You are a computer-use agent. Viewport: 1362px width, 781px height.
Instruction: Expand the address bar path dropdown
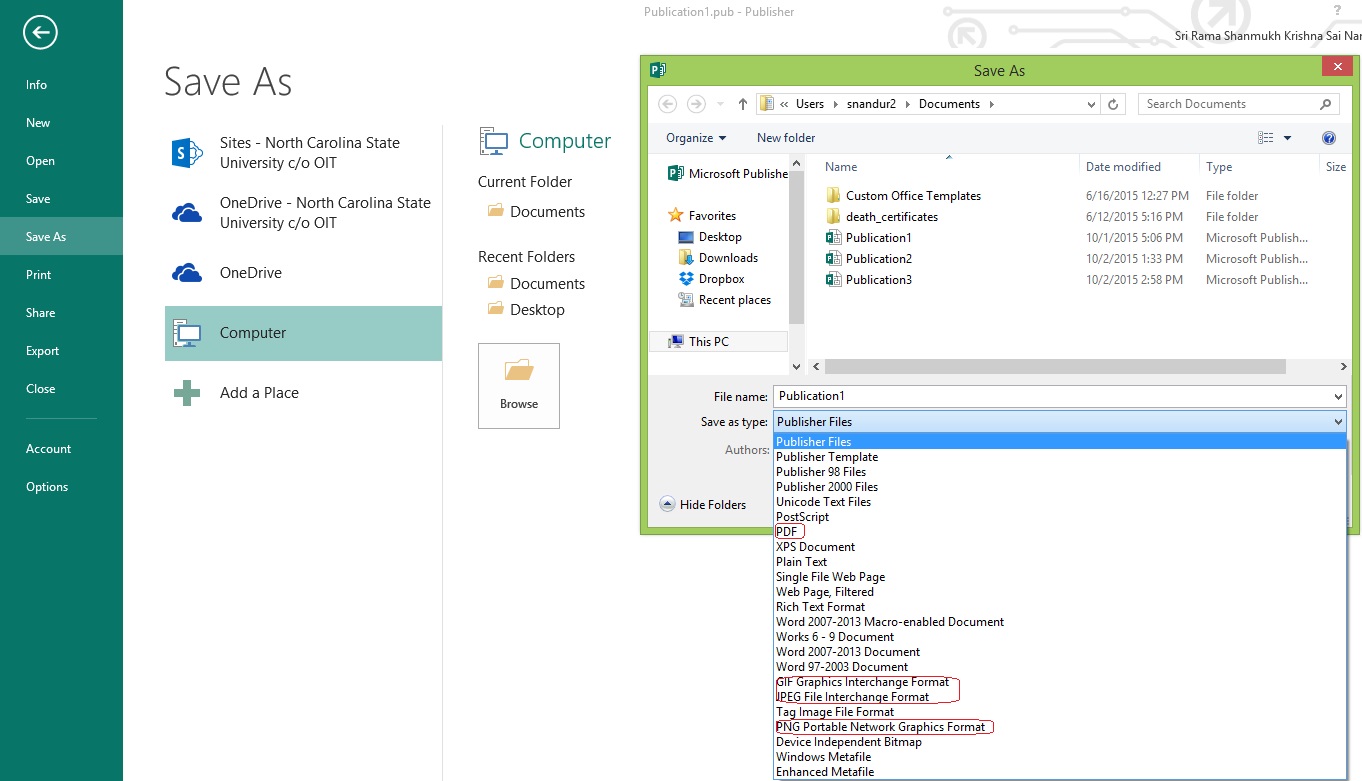[1091, 104]
